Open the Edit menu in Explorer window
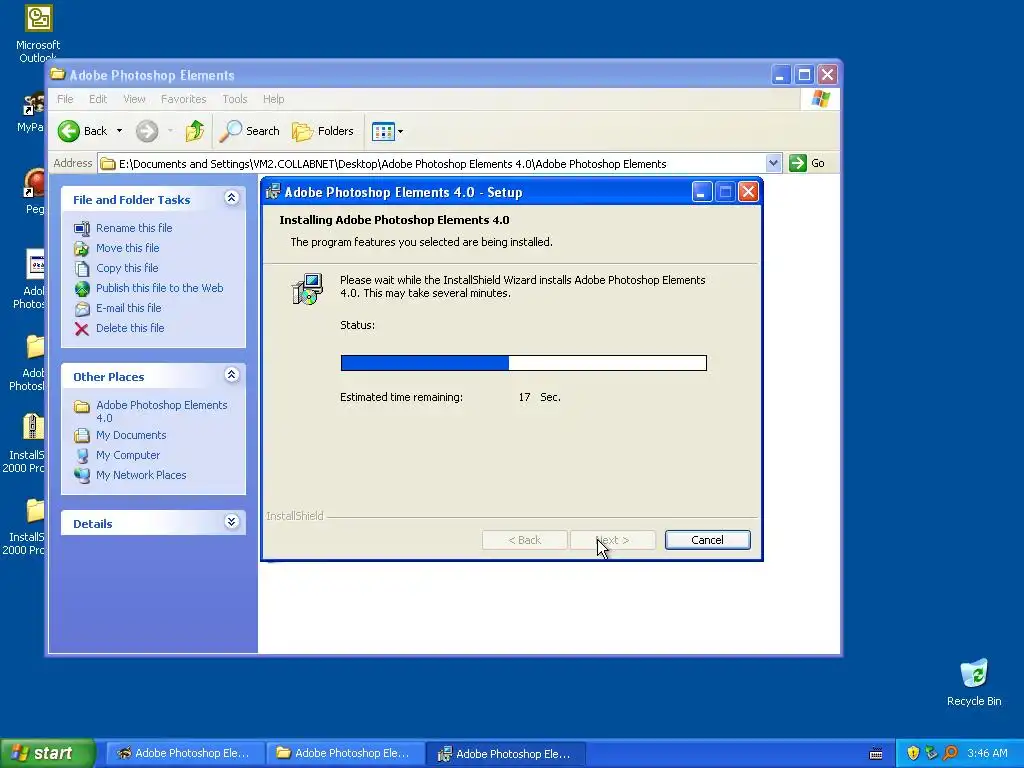Screen dimensions: 1024x768 coord(98,99)
